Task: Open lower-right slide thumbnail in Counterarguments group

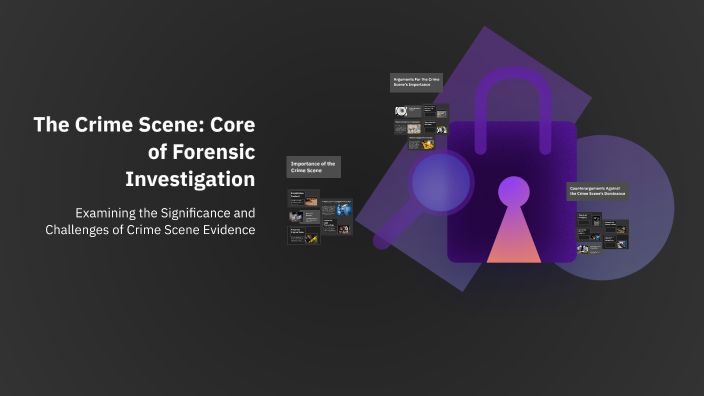Action: (616, 242)
